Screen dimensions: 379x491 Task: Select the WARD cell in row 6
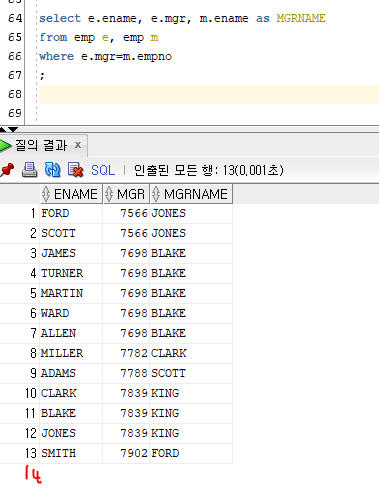[x=71, y=313]
